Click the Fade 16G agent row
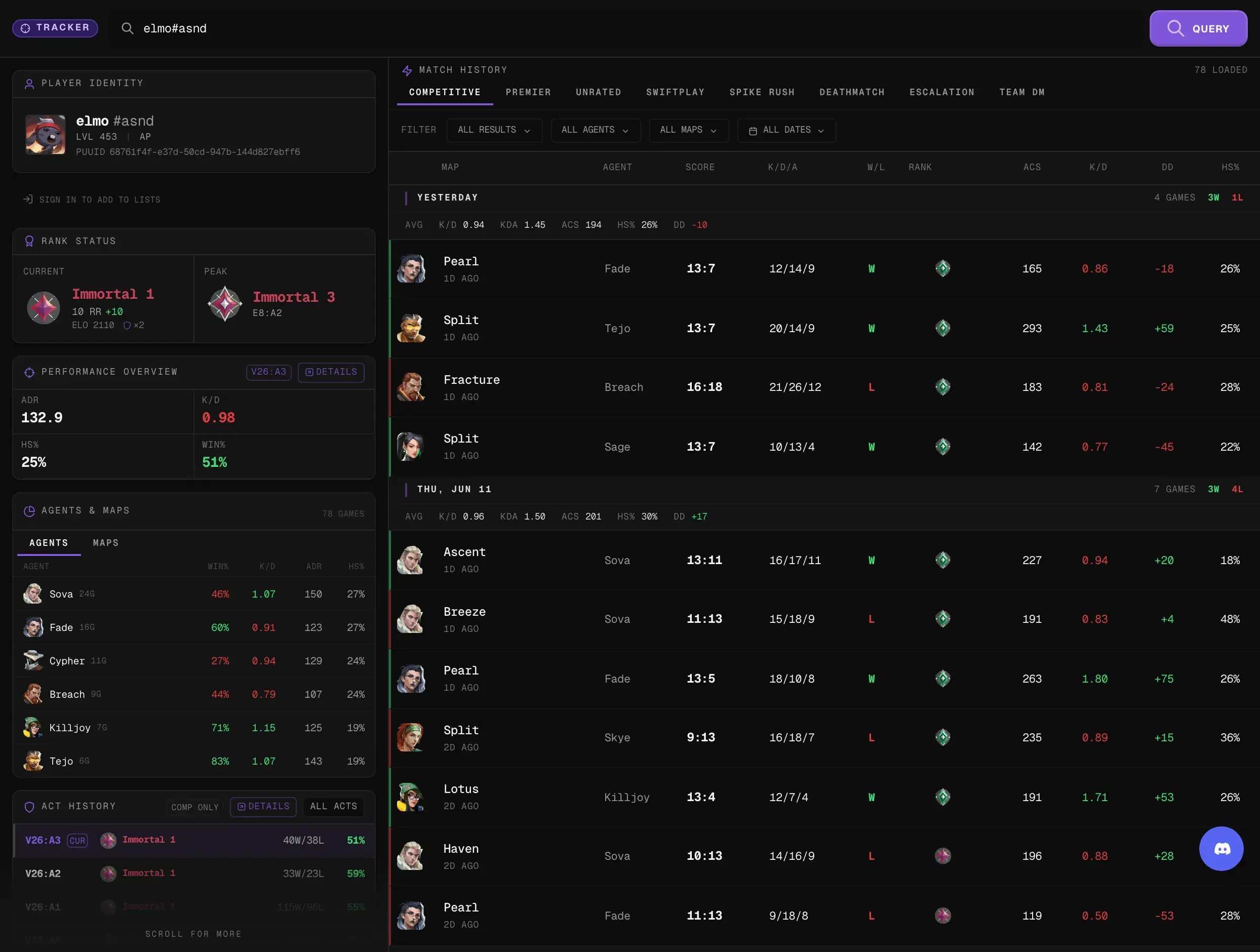The image size is (1260, 952). [x=193, y=627]
